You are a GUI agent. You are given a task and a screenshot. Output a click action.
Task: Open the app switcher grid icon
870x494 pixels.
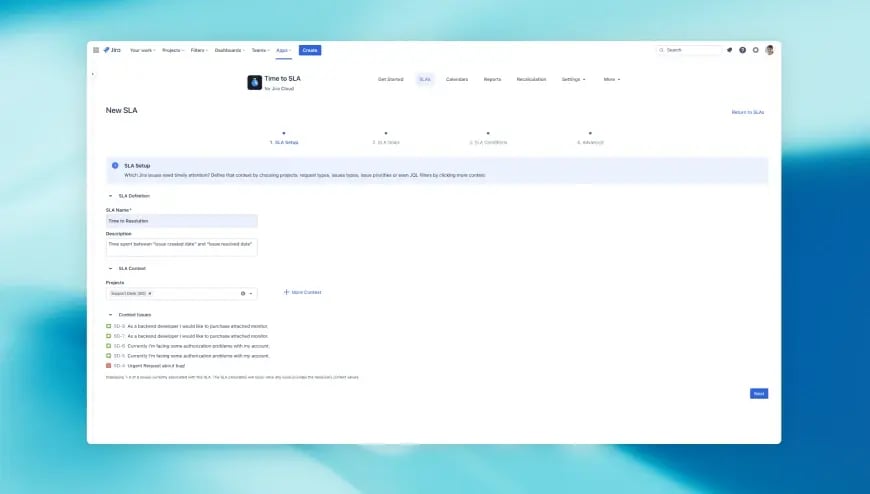pos(96,50)
